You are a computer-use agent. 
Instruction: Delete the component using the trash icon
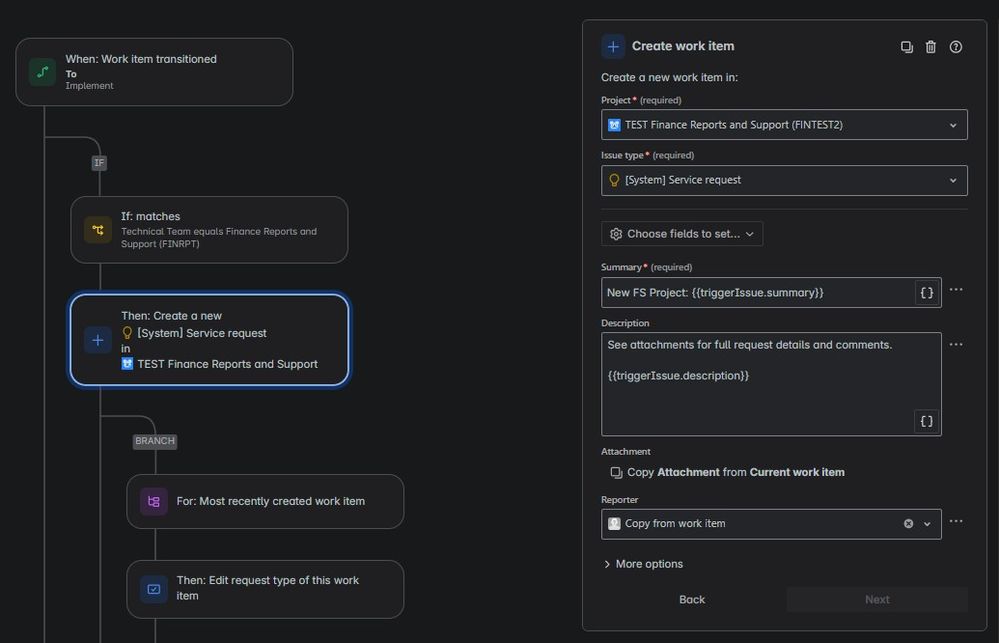point(931,46)
